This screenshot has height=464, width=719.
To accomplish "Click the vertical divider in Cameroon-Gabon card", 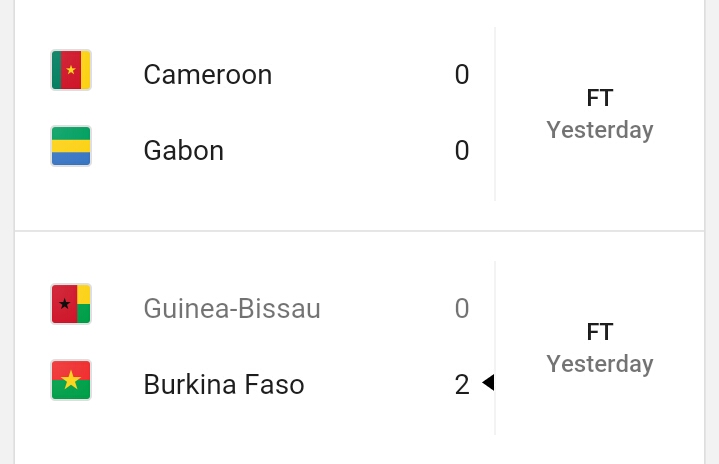I will (495, 114).
